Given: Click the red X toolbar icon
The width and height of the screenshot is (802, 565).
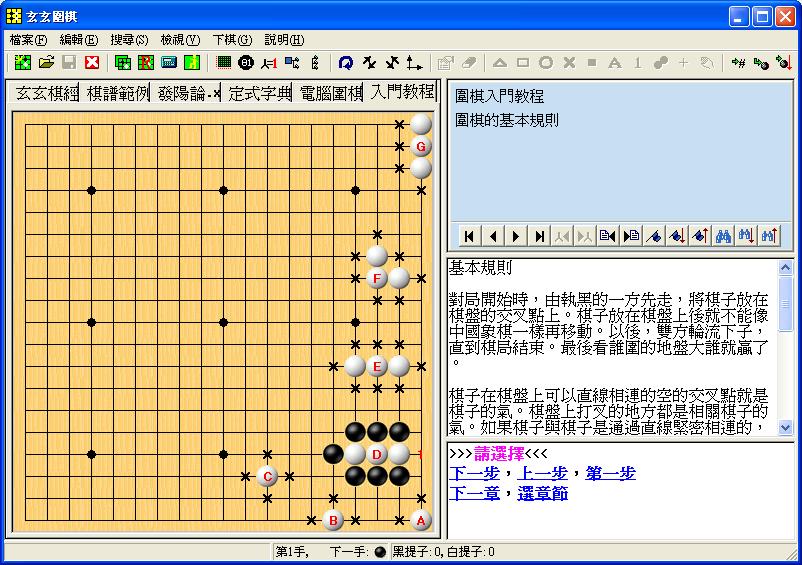Looking at the screenshot, I should 92,62.
